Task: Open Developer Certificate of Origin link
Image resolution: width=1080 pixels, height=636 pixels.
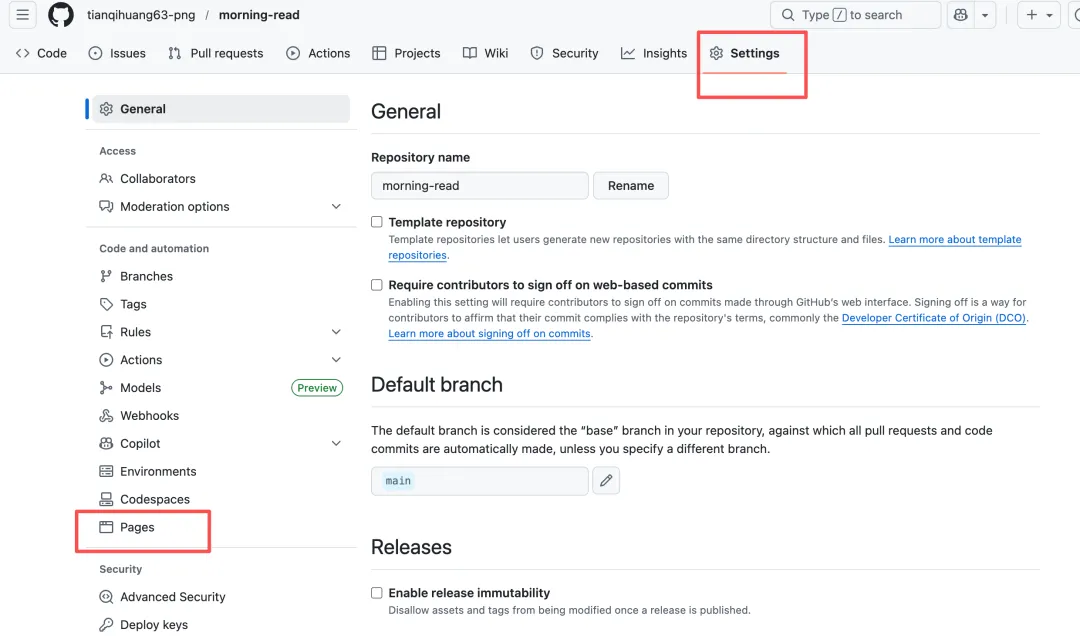Action: click(934, 318)
